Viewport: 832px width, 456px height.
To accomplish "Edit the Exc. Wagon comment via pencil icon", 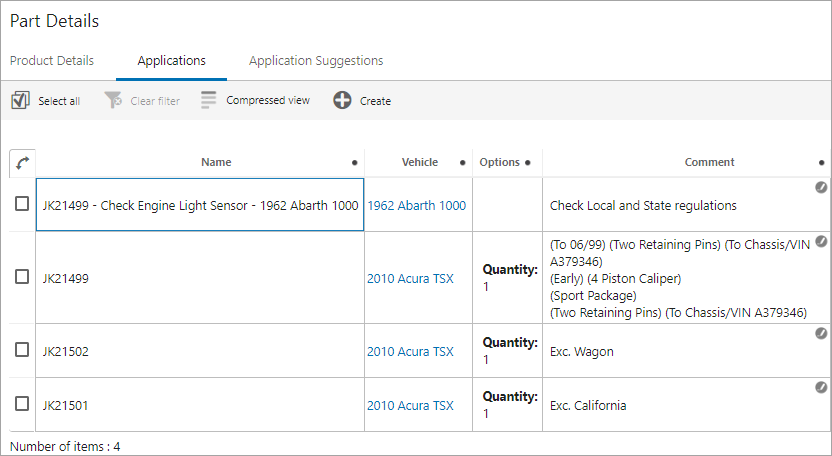I will pos(821,333).
